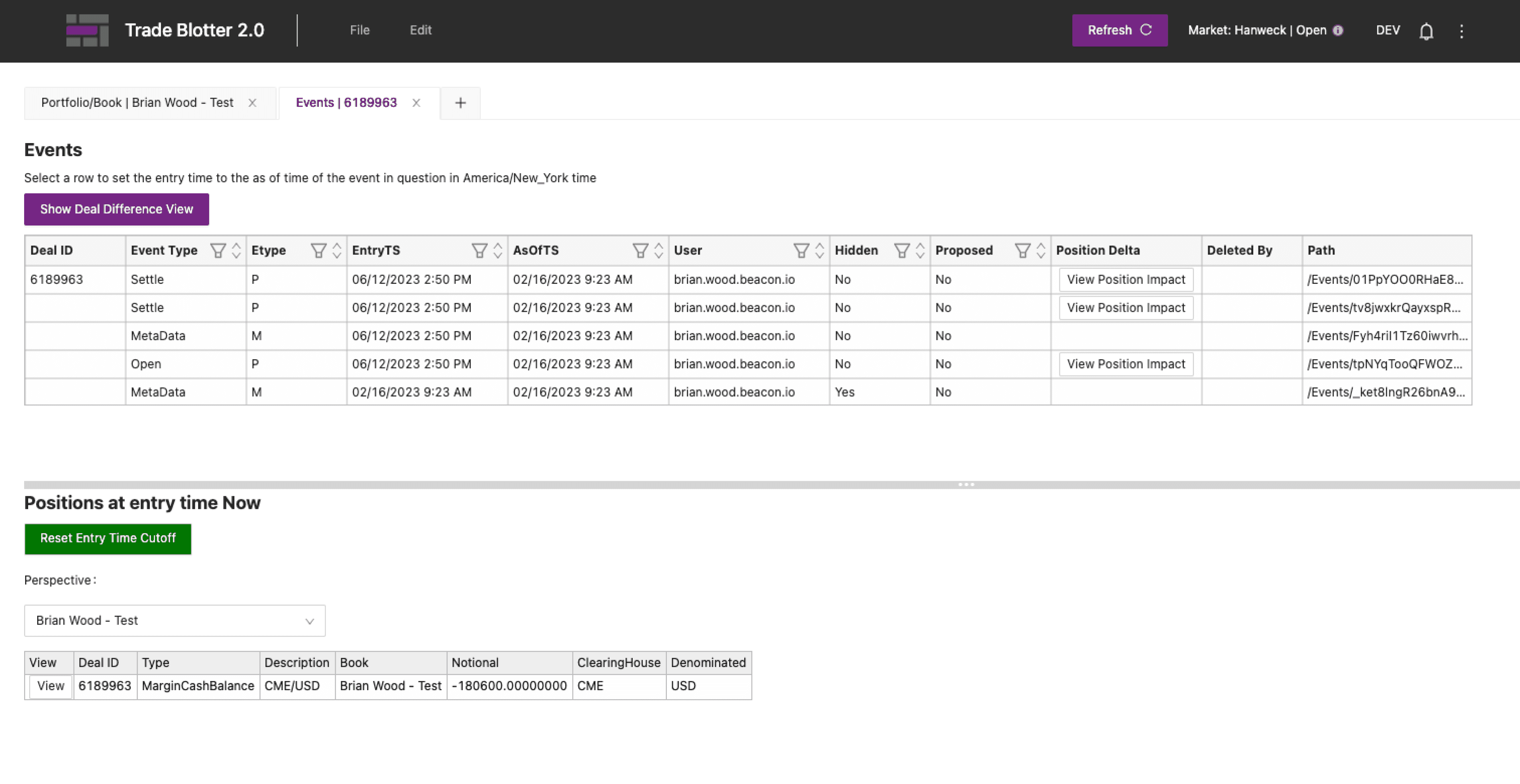Filter the Hidden column
1520x784 pixels.
tap(901, 251)
